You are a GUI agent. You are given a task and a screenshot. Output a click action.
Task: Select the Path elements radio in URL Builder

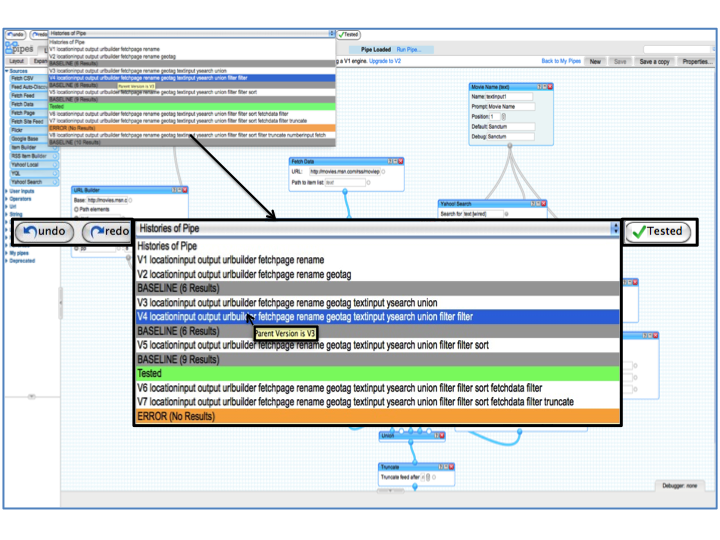[76, 209]
